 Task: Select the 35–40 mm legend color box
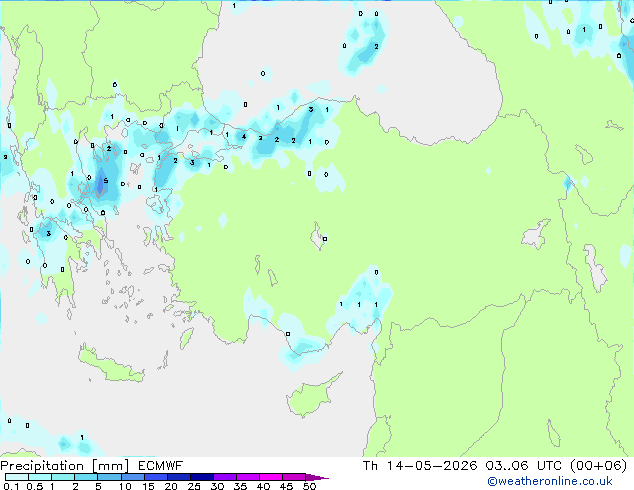pos(247,477)
